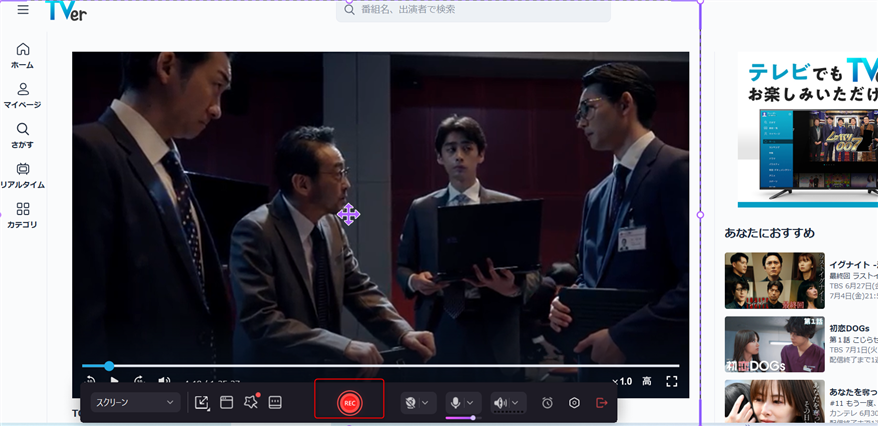This screenshot has width=878, height=426.
Task: Toggle the webcam in recorder toolbar
Action: [x=411, y=402]
